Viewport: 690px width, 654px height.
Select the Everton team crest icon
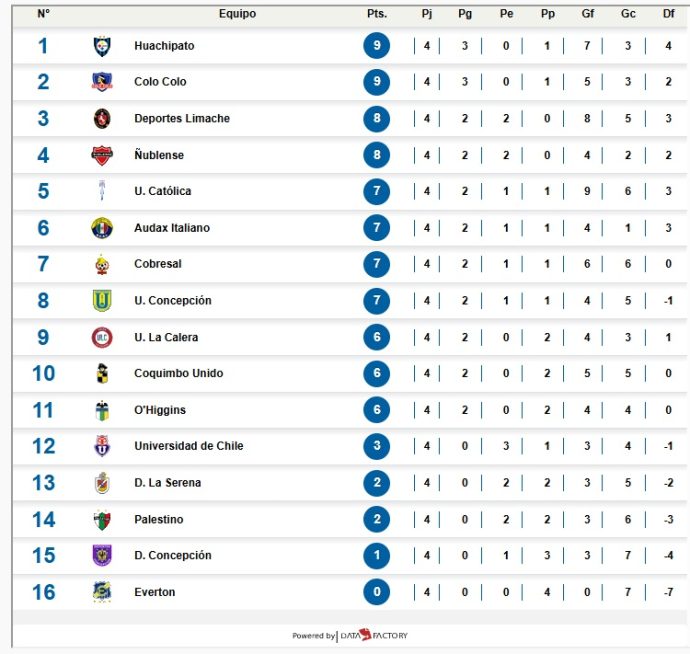pos(102,592)
